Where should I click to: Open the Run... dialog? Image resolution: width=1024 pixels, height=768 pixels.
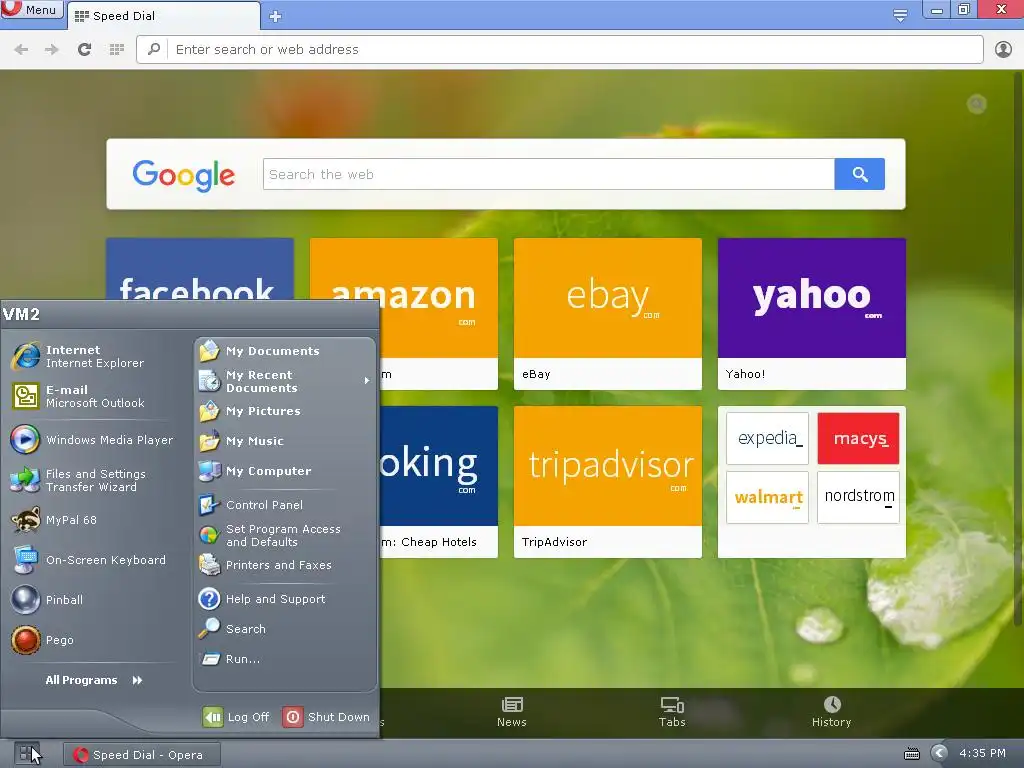pos(285,659)
